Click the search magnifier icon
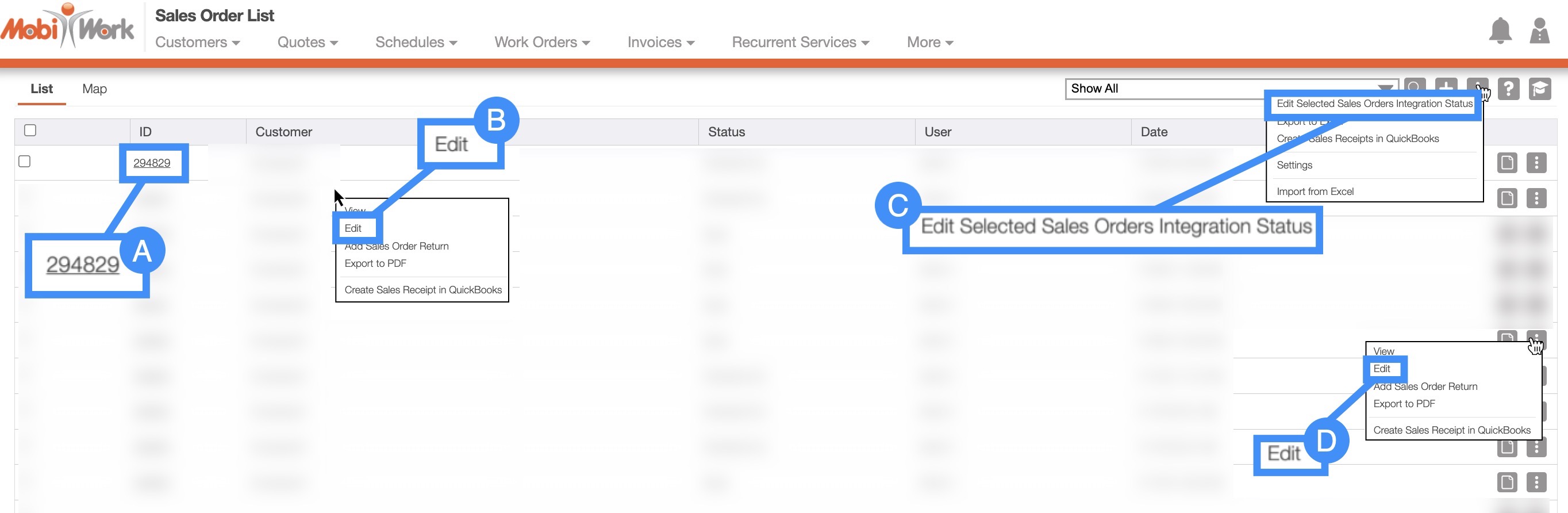 tap(1415, 86)
